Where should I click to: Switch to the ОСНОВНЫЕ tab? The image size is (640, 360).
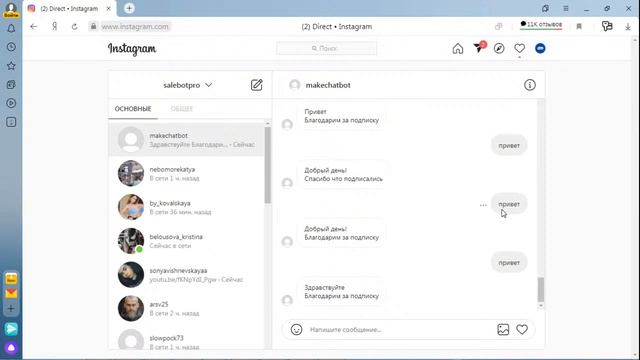pos(133,109)
